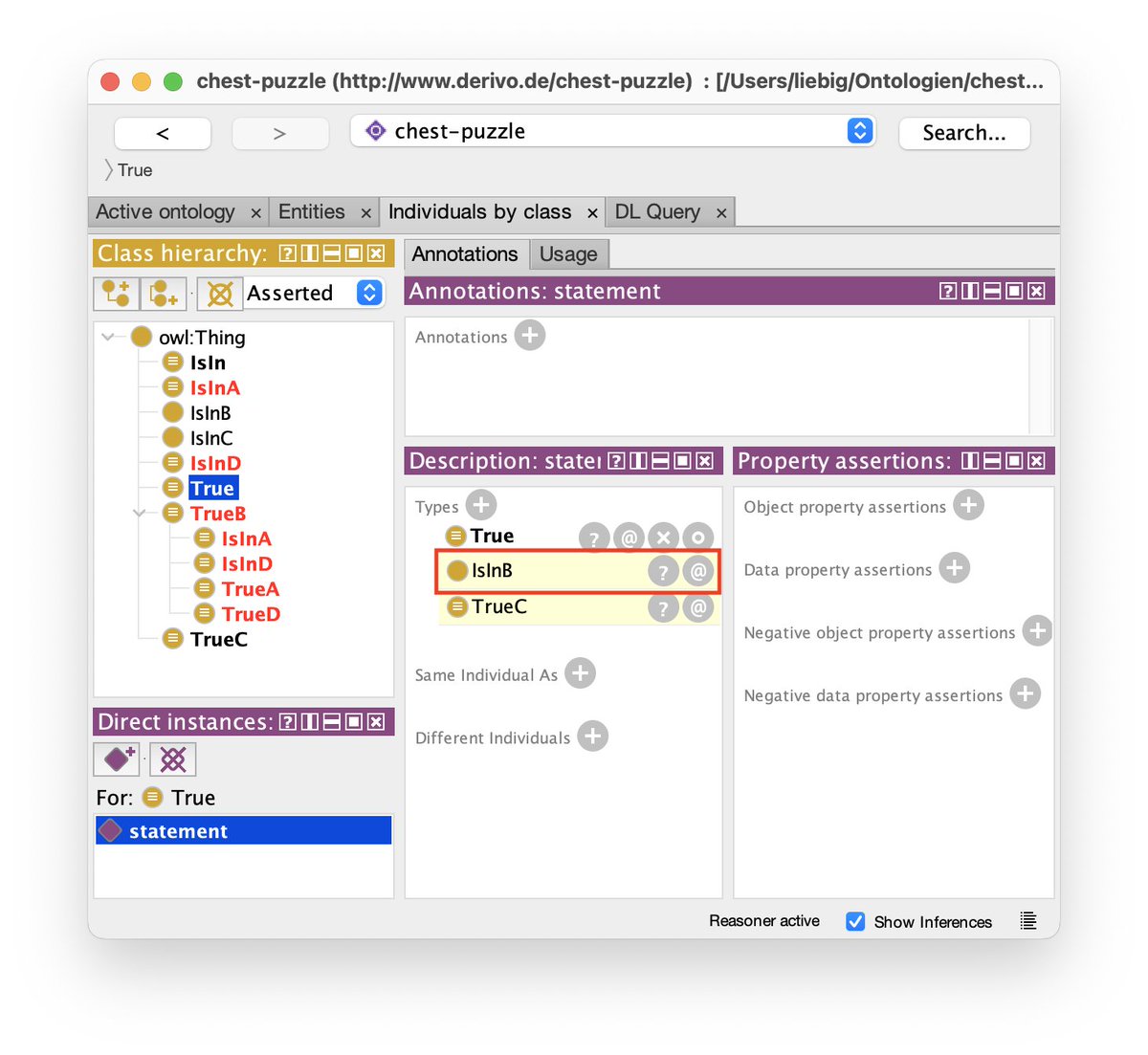
Task: Collapse the owl:Thing tree node
Action: [108, 337]
